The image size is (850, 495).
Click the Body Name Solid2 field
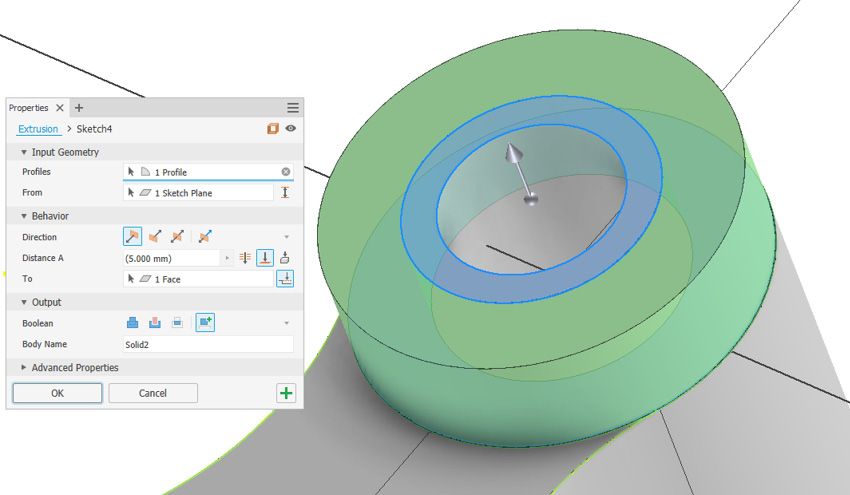pos(208,344)
